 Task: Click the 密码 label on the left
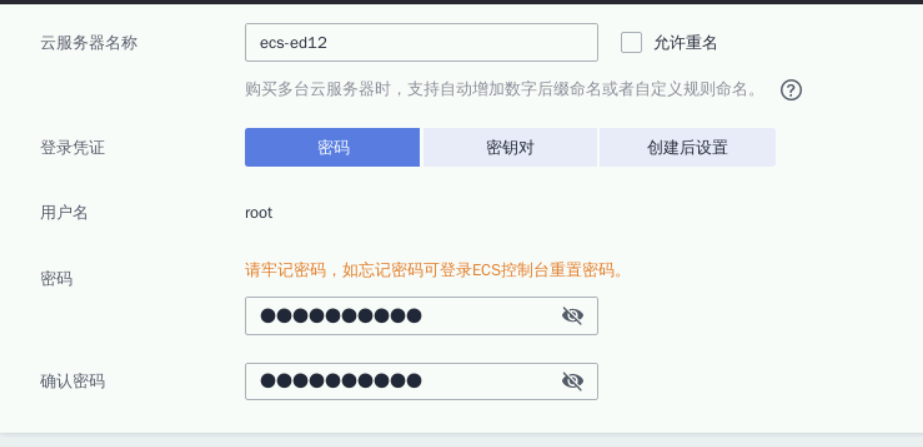point(56,279)
